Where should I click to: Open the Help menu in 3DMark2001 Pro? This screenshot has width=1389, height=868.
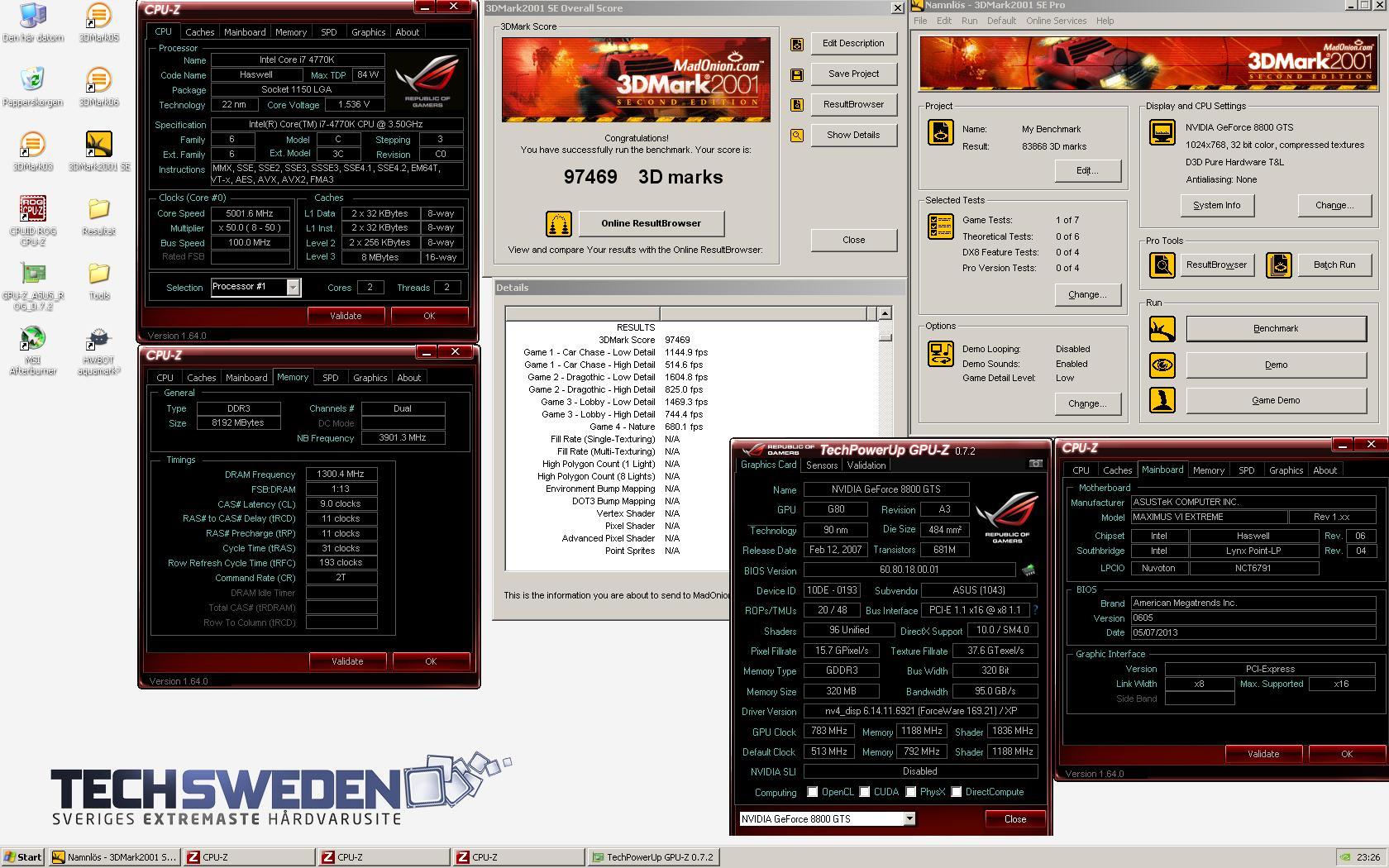(1105, 21)
